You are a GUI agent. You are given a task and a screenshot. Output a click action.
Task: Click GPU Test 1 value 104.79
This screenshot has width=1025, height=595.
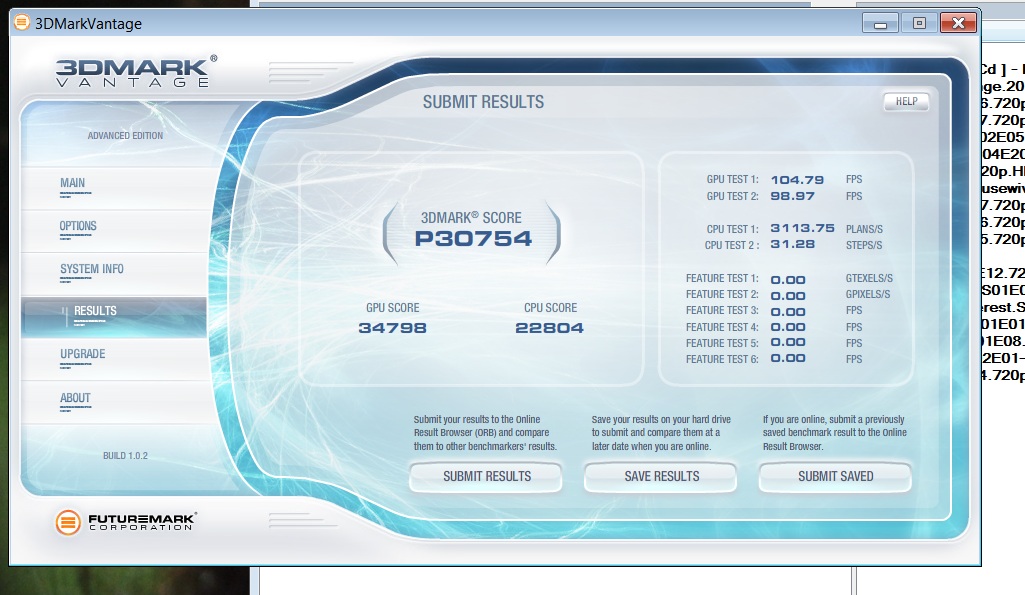797,180
